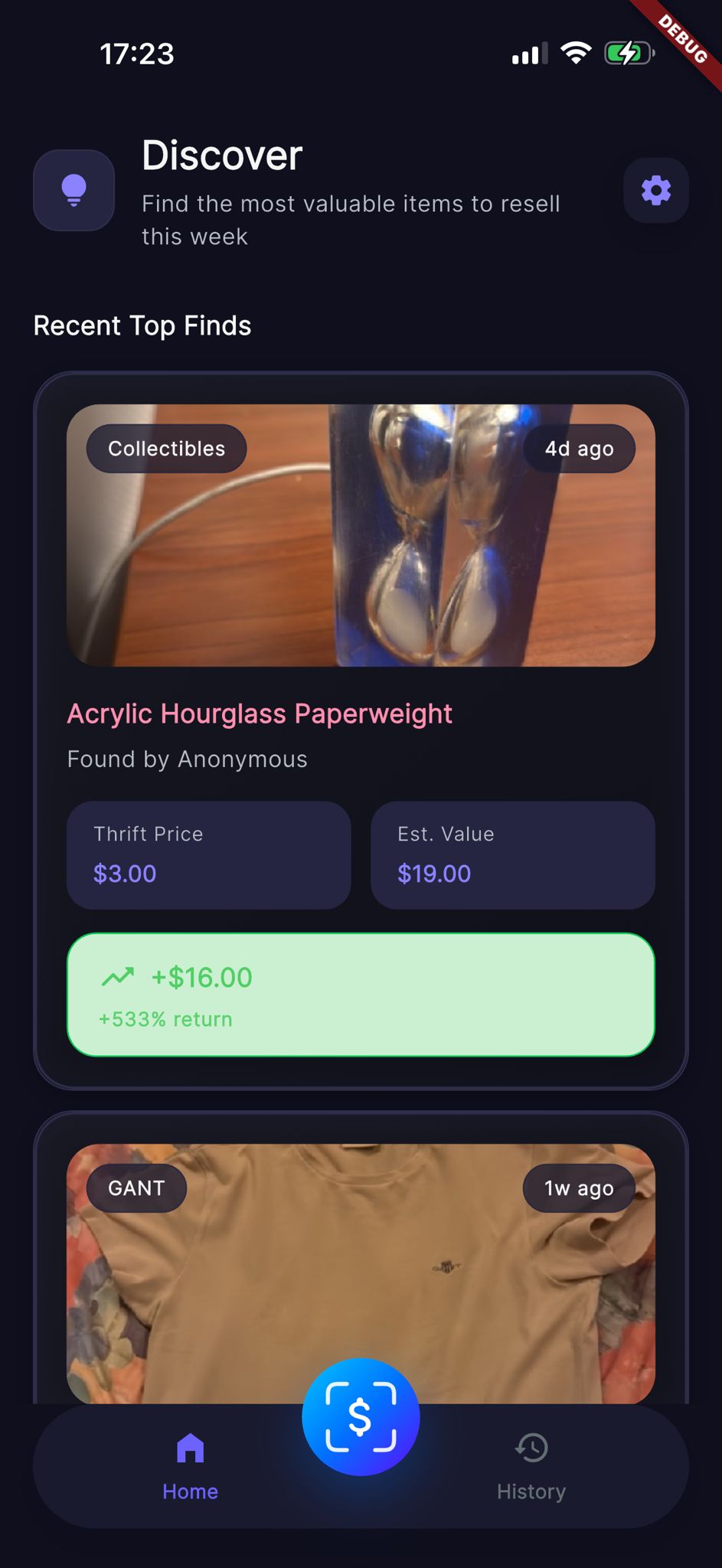Switch to the Home tab label
Image resolution: width=722 pixels, height=1568 pixels.
[x=190, y=1491]
